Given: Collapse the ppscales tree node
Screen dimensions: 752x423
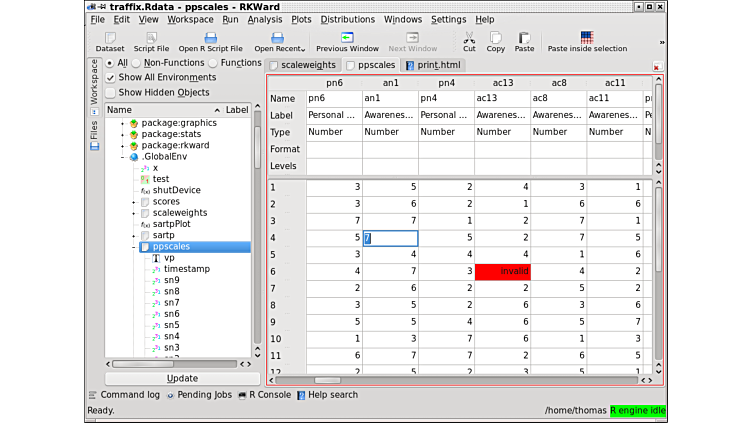Looking at the screenshot, I should 133,247.
